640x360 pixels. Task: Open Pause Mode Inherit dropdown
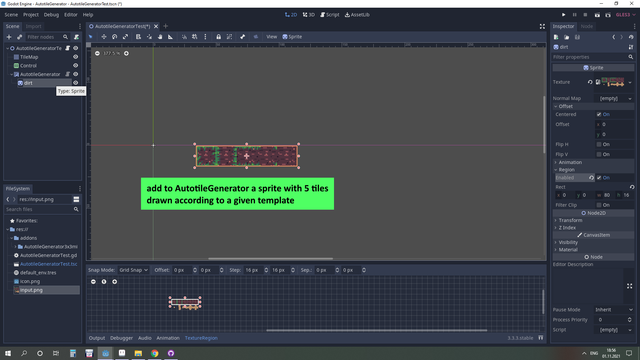613,310
